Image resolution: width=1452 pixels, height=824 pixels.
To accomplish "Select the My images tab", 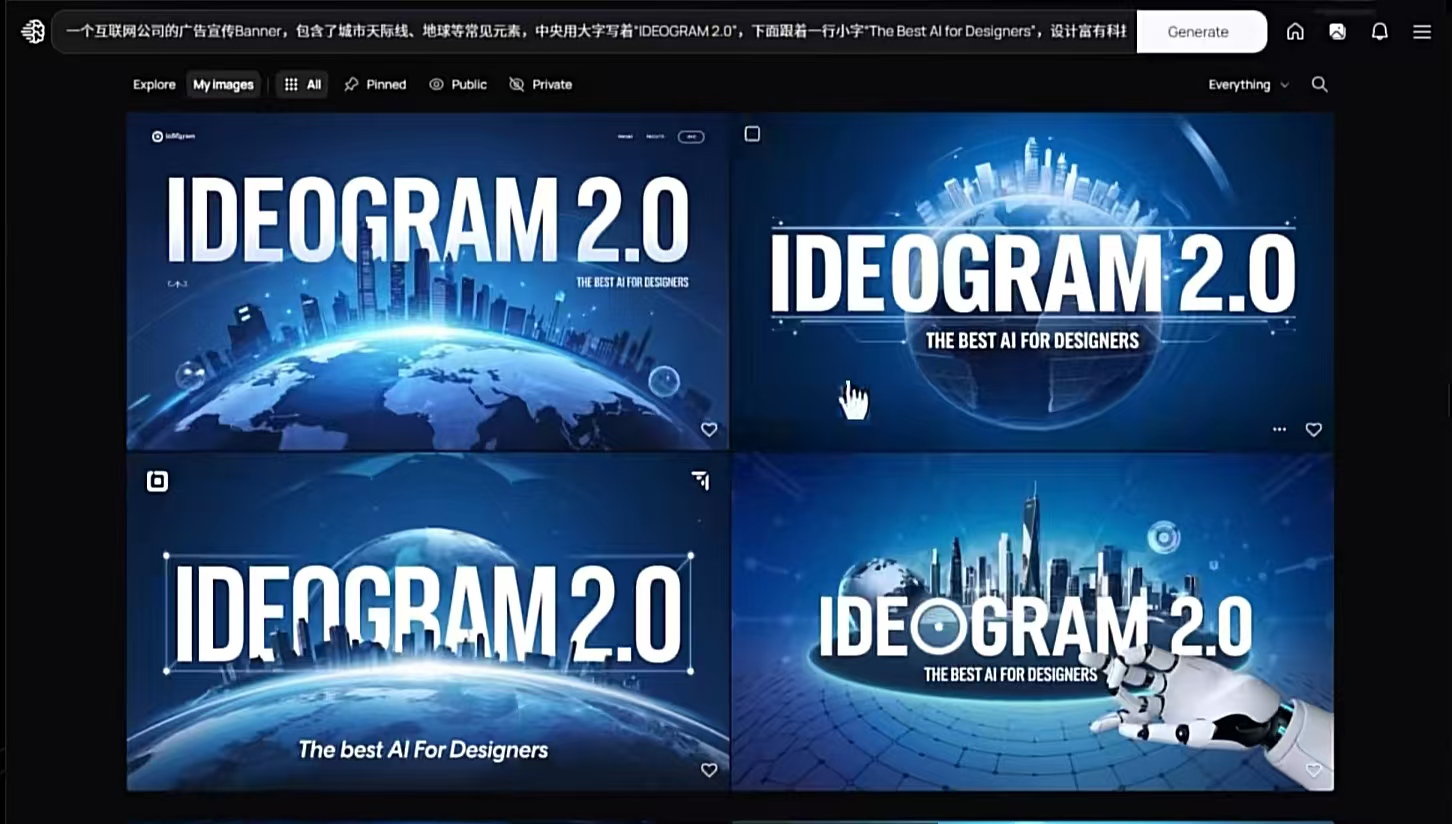I will point(223,85).
